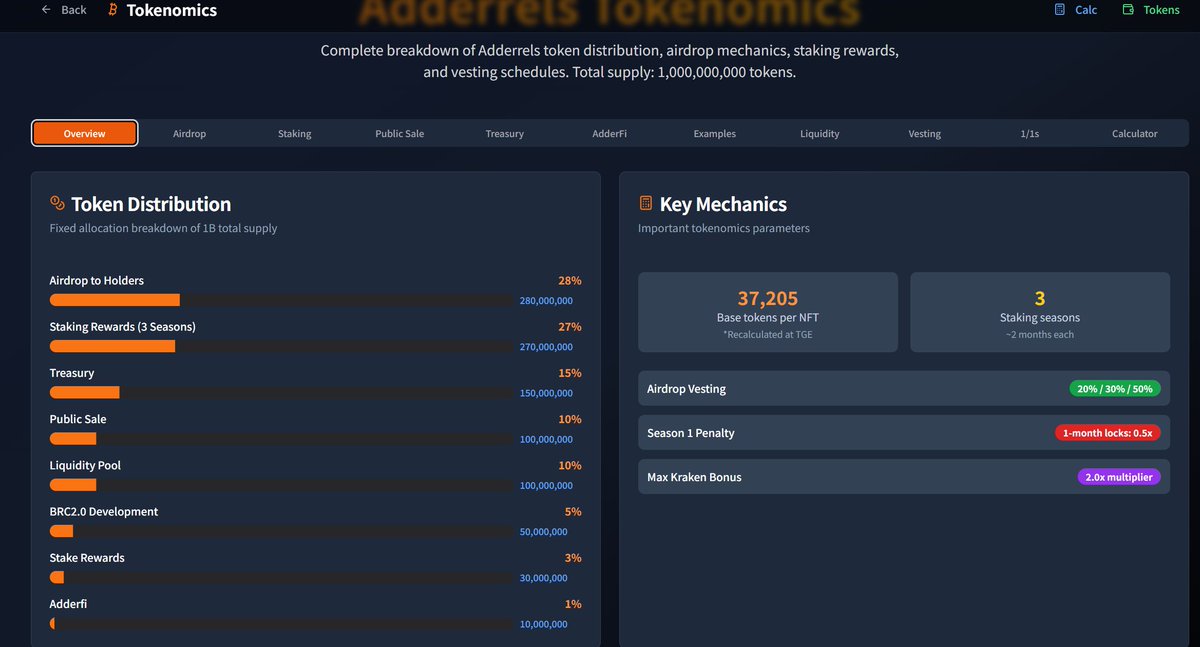Click the 3 Staking seasons card

click(x=1040, y=312)
